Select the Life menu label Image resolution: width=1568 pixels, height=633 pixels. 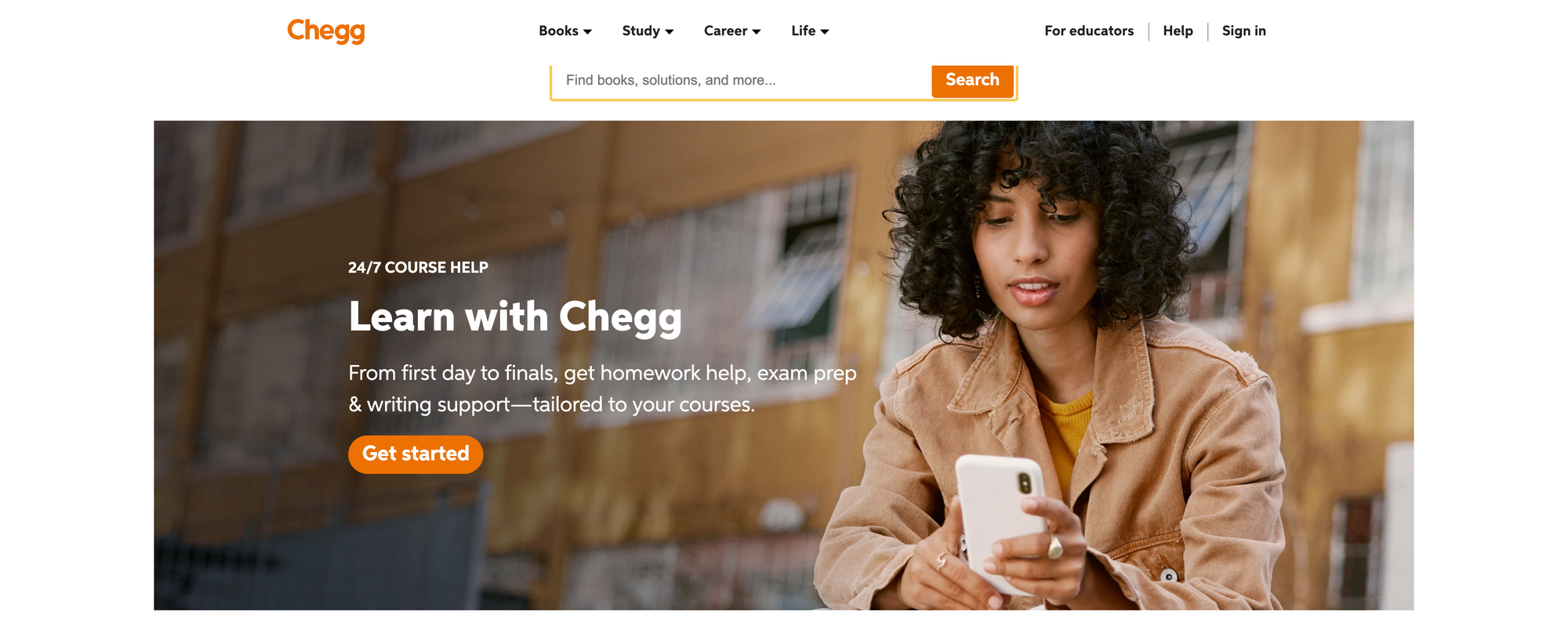pos(803,31)
